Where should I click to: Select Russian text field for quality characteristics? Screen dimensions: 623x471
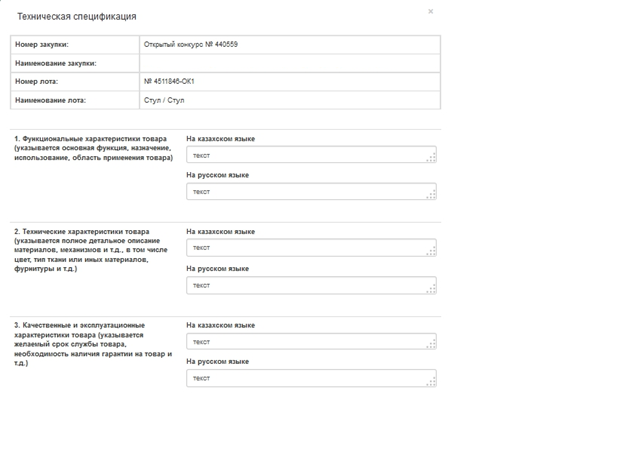tap(310, 378)
